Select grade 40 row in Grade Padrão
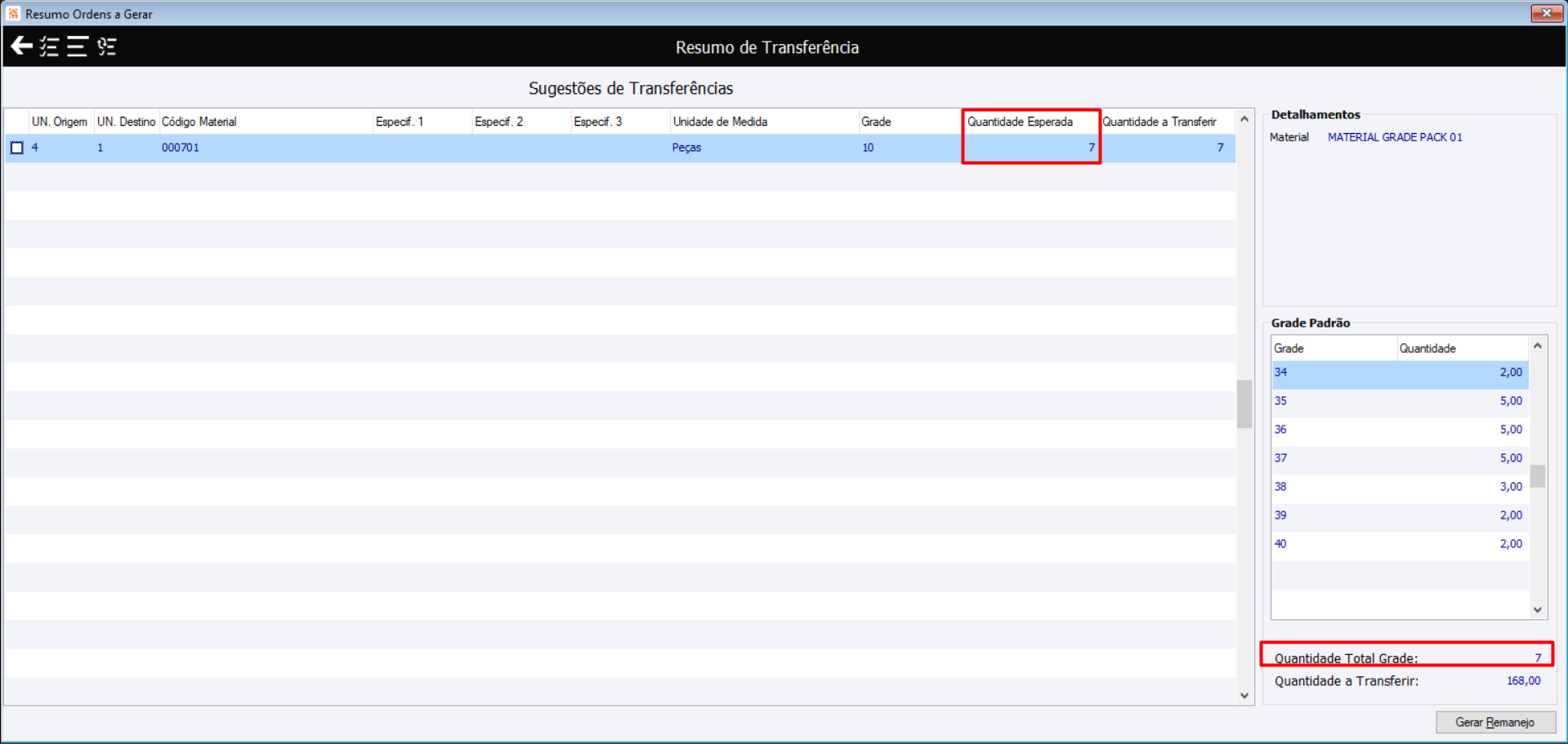 click(x=1400, y=545)
